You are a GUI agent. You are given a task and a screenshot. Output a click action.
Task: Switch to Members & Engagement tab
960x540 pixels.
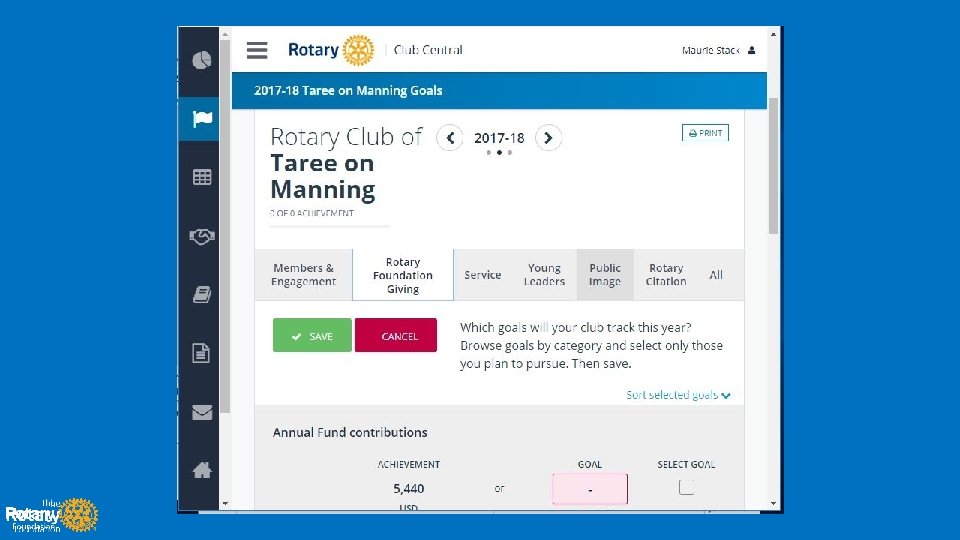tap(304, 275)
